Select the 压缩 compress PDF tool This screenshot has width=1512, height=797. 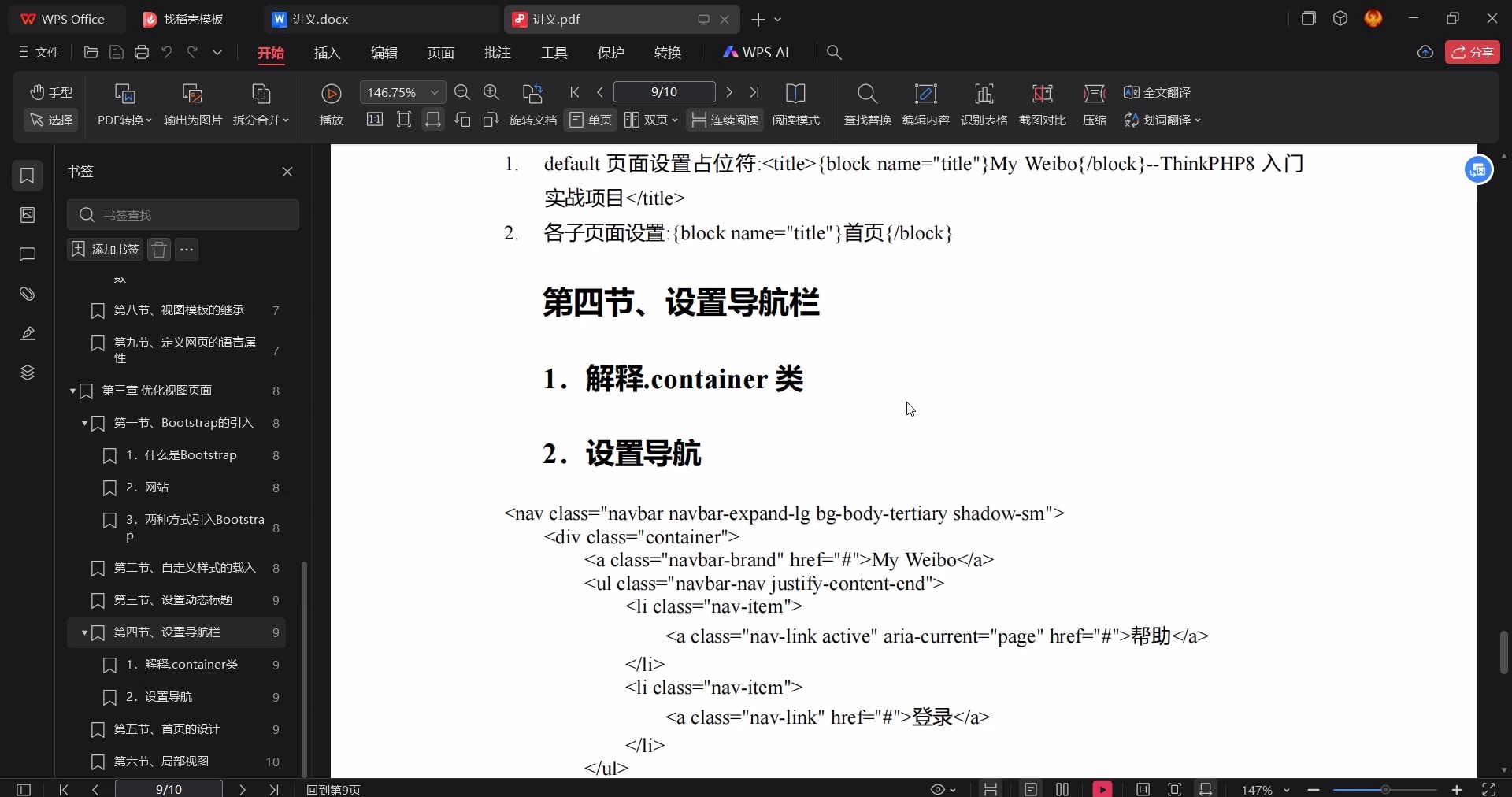[1095, 105]
